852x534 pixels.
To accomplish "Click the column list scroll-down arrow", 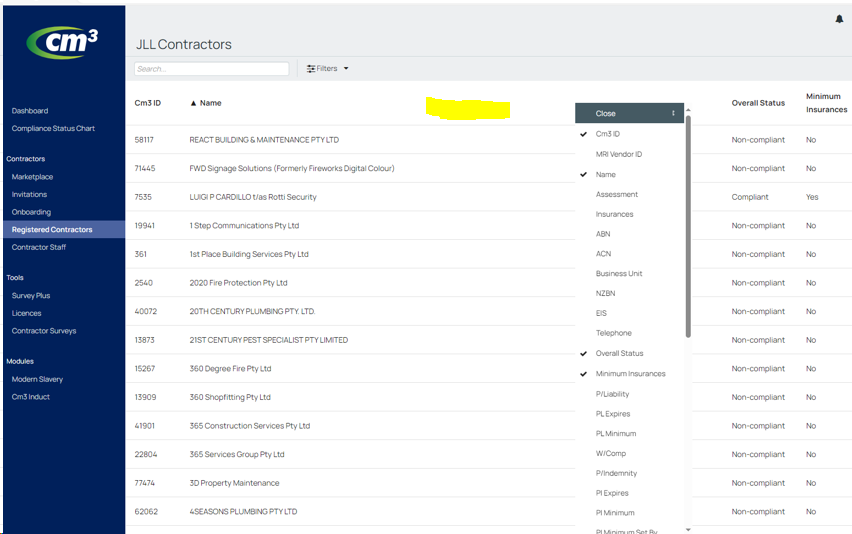I will tap(688, 529).
